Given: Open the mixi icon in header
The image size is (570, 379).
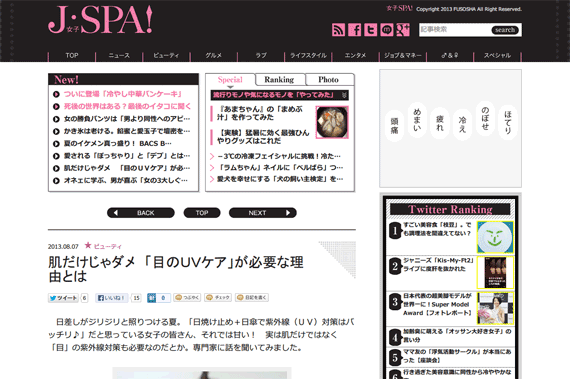Looking at the screenshot, I should (x=387, y=29).
